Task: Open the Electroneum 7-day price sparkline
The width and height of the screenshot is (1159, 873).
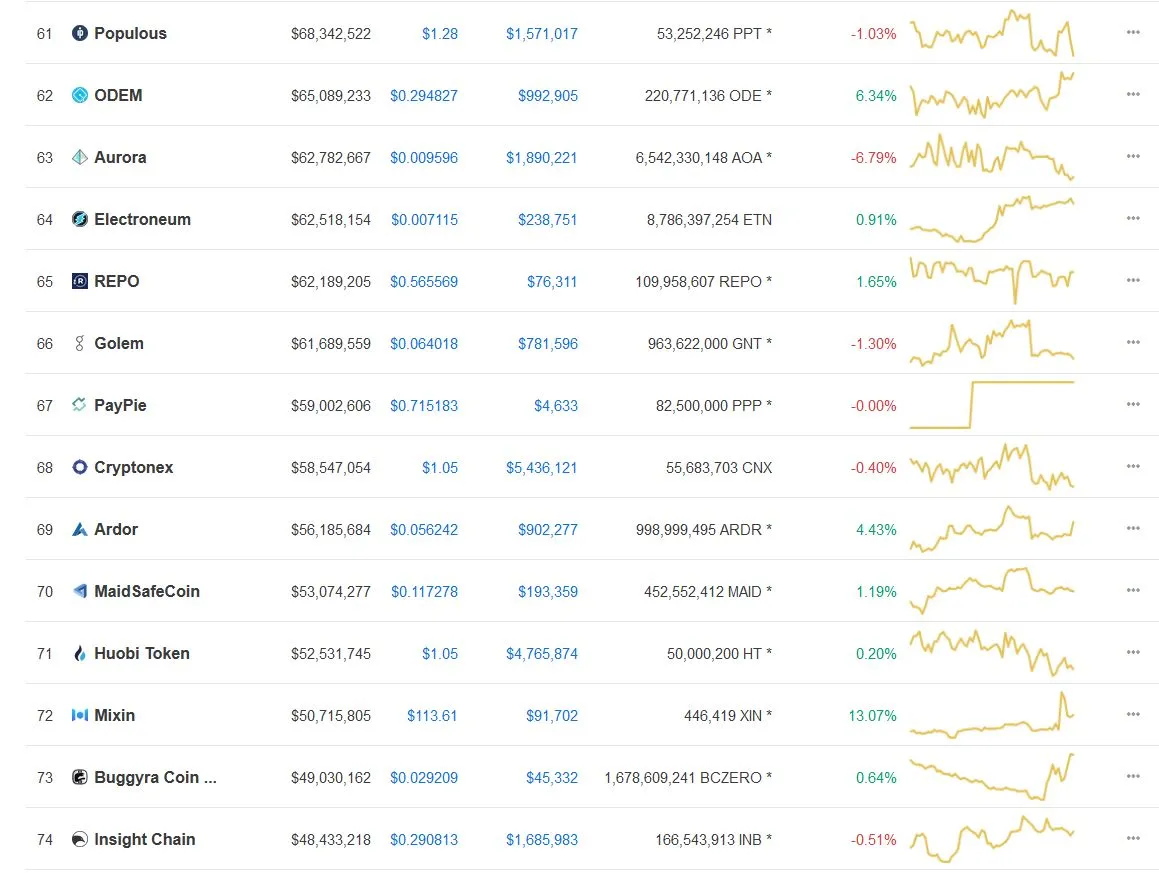Action: click(x=992, y=220)
